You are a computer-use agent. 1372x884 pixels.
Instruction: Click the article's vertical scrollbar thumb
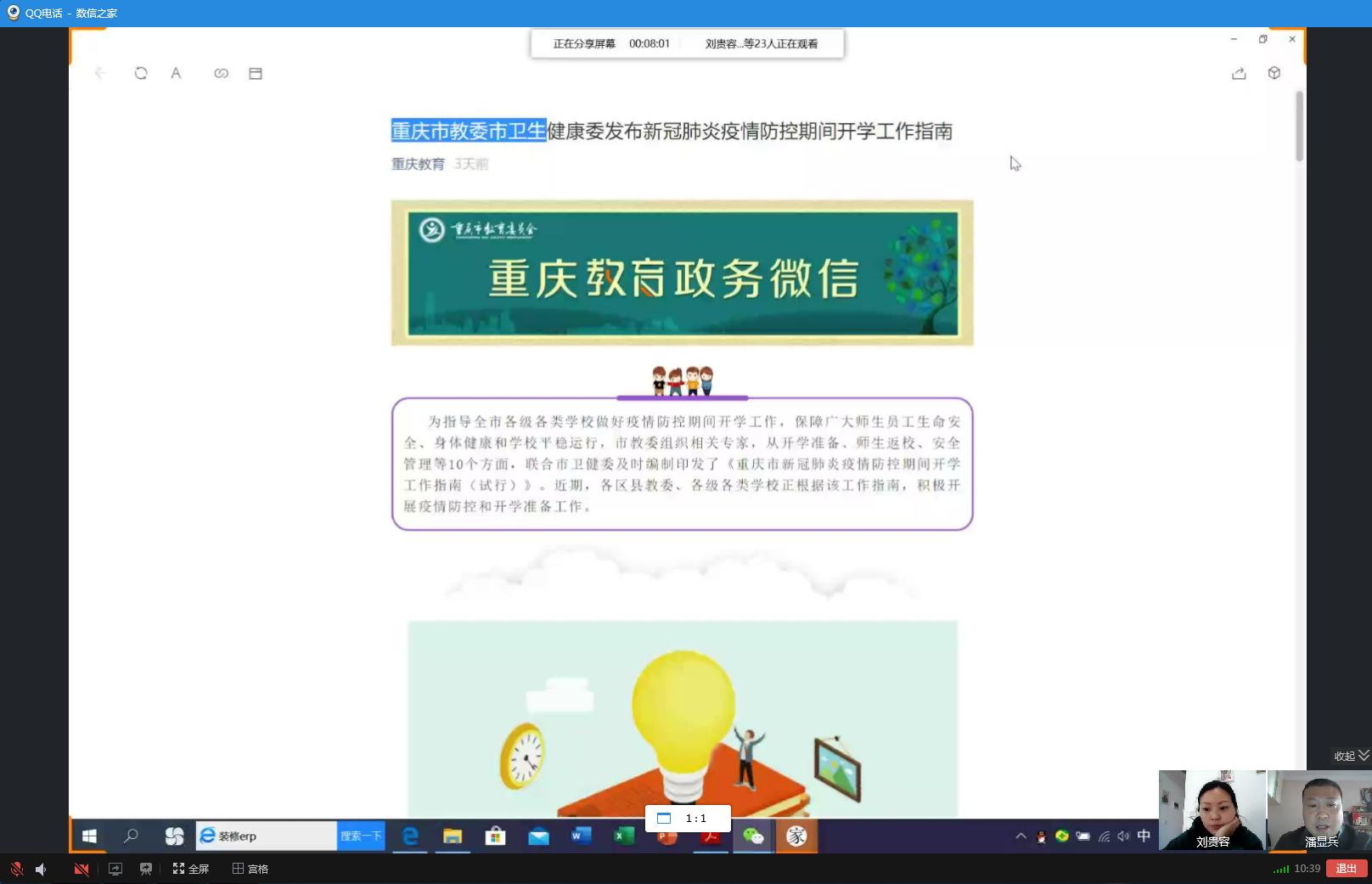(1299, 126)
